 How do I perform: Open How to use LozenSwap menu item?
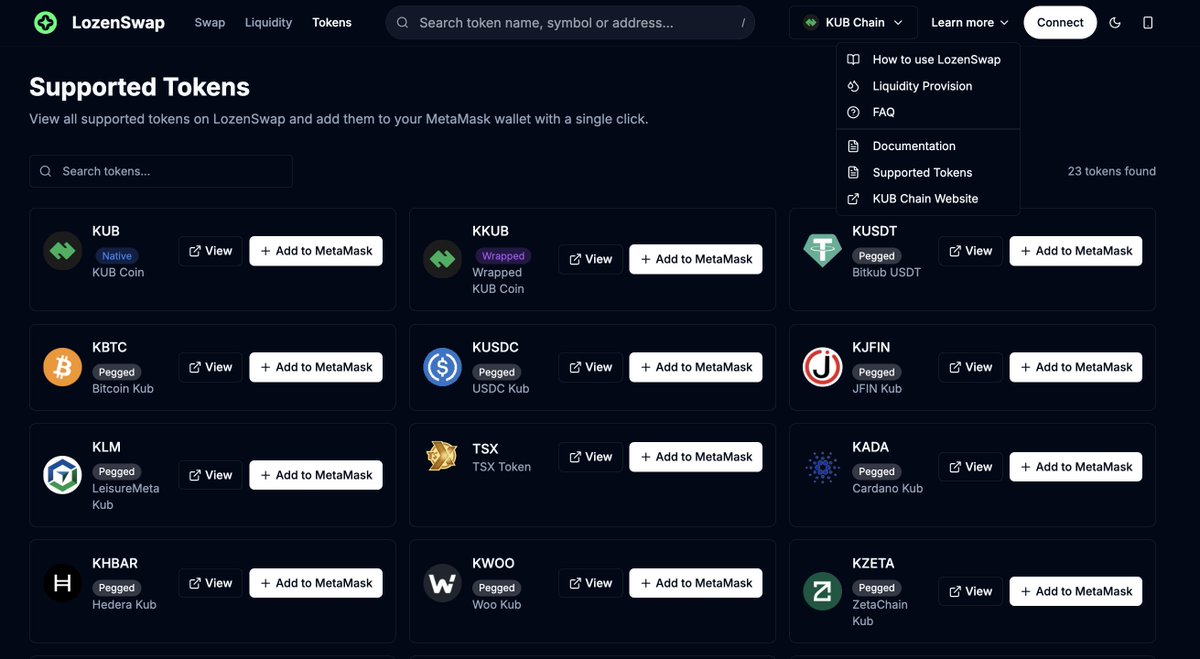click(x=928, y=59)
